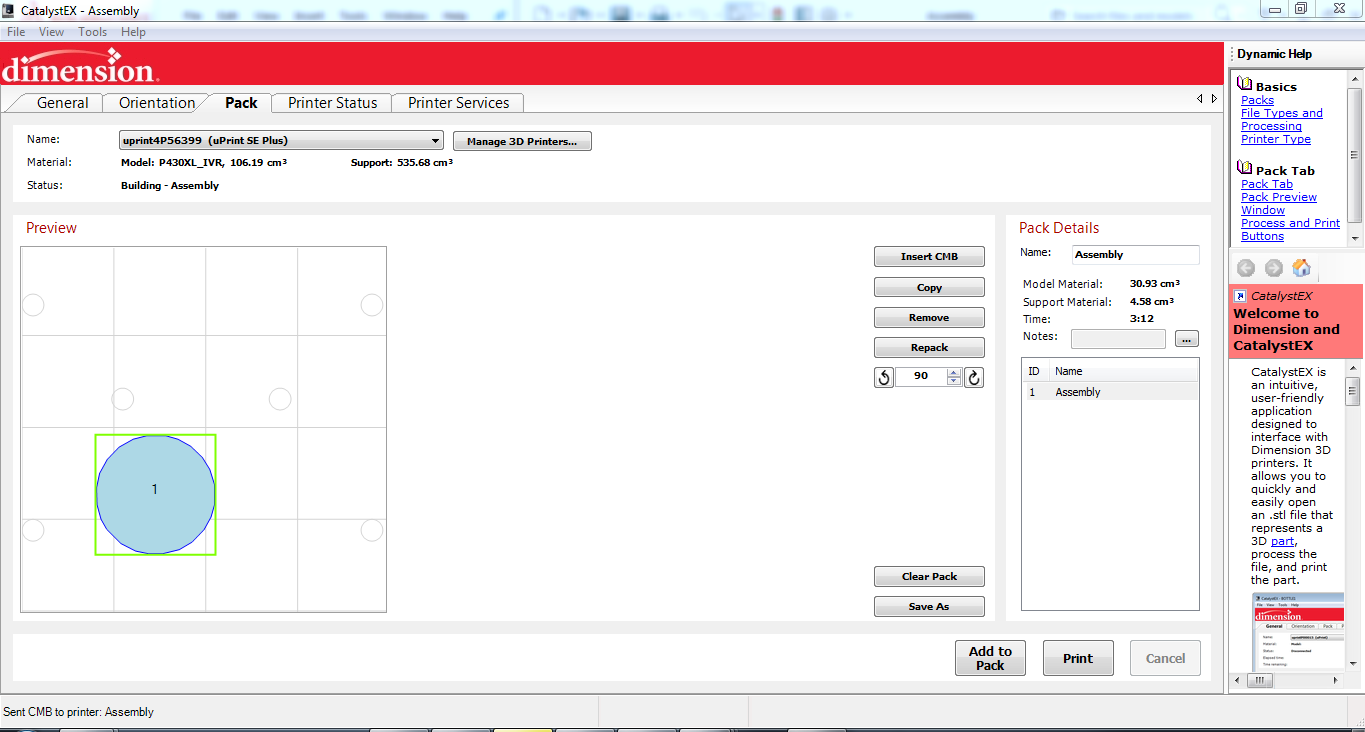Open the Pack Preview Window help link
This screenshot has width=1365, height=732.
[1278, 204]
